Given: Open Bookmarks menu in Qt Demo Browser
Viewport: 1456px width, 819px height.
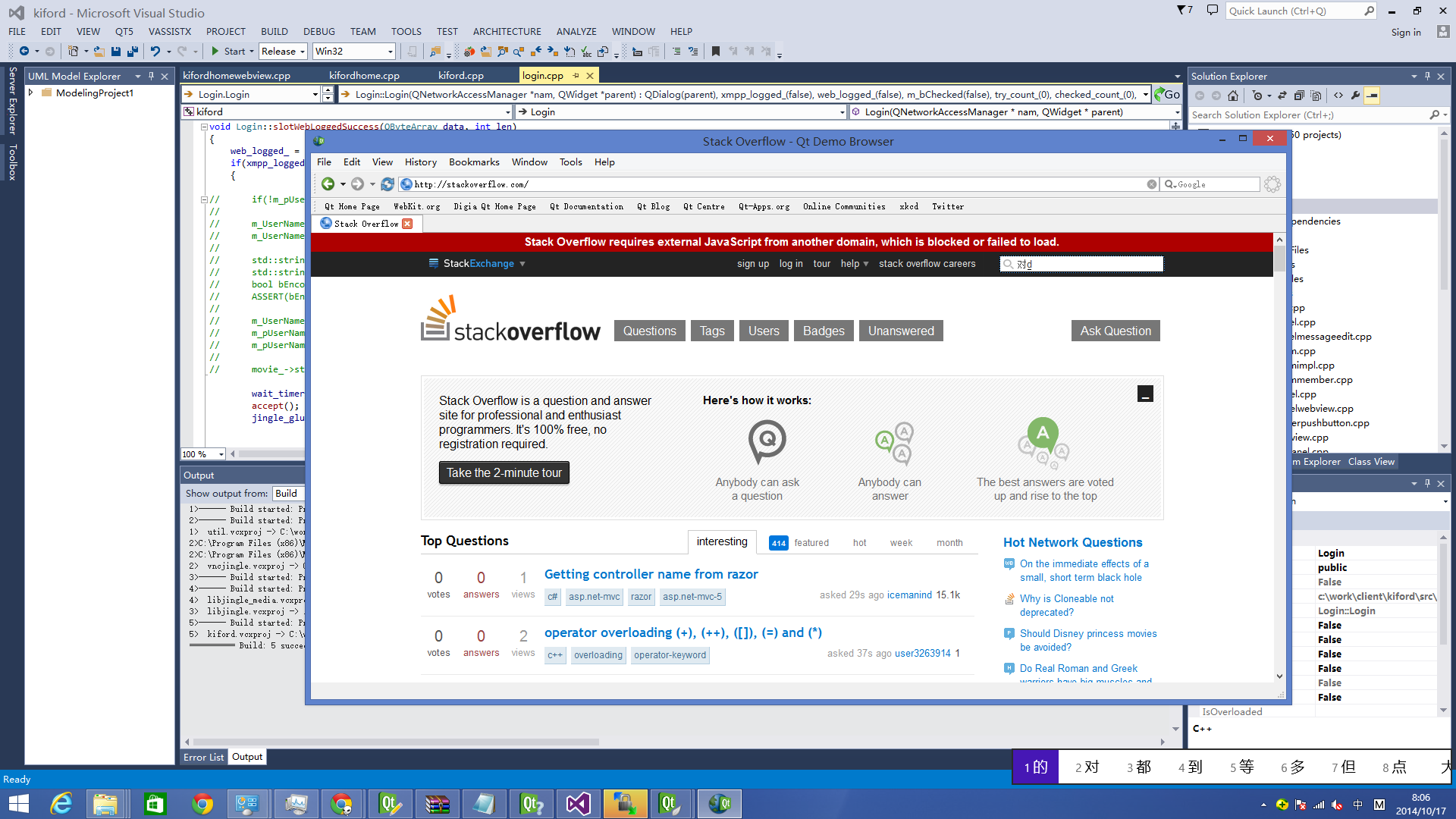Looking at the screenshot, I should coord(474,162).
